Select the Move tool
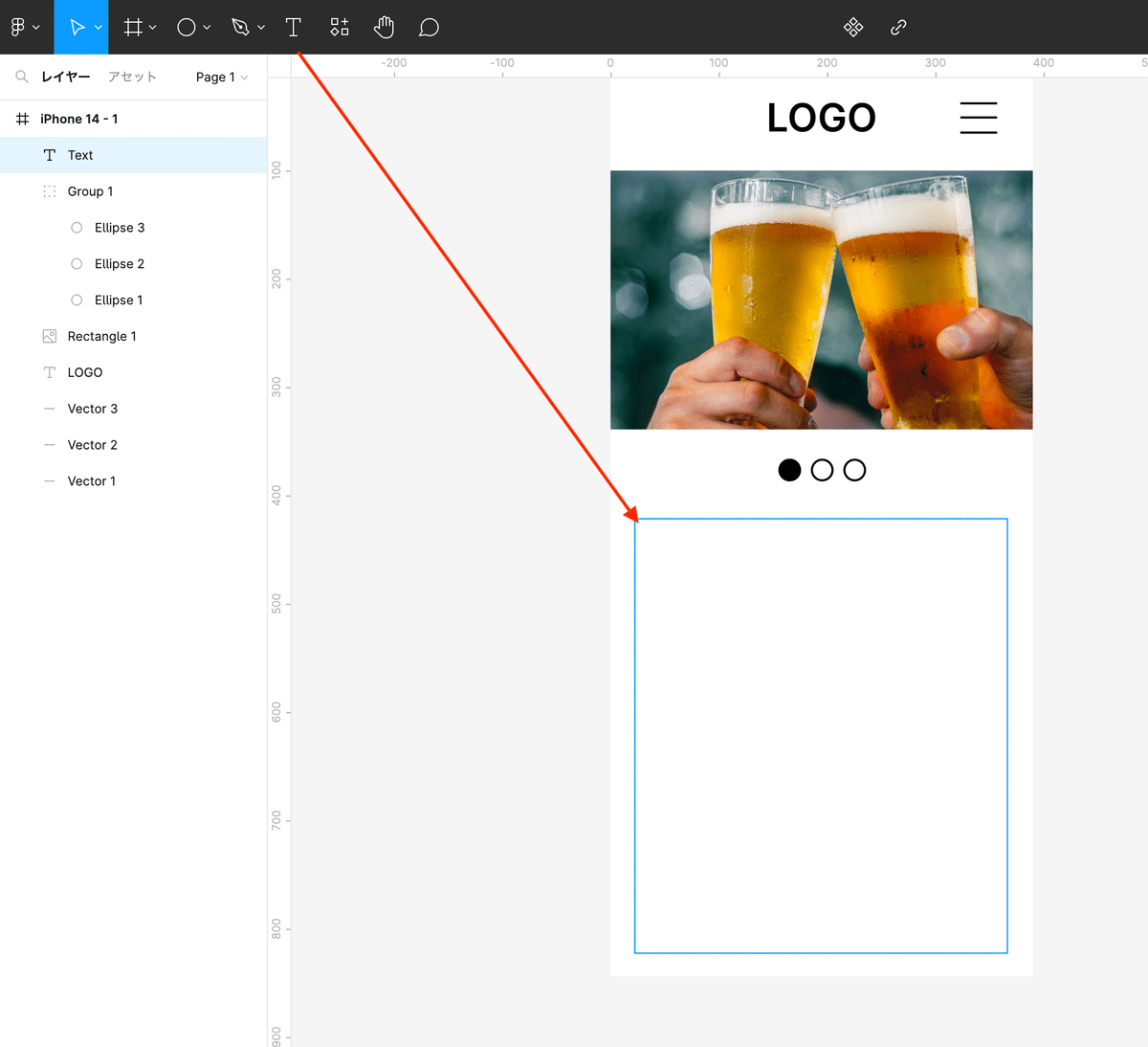Screen dimensions: 1148x1047 click(x=77, y=27)
